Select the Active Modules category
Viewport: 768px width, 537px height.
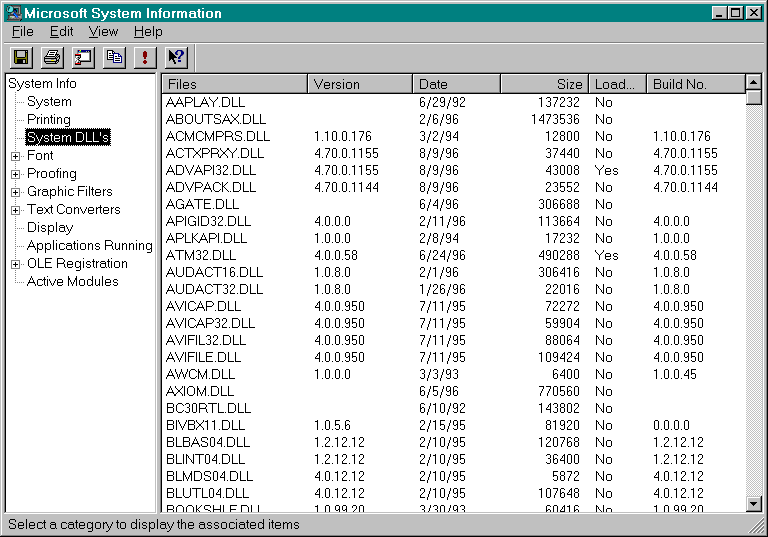pyautogui.click(x=72, y=282)
